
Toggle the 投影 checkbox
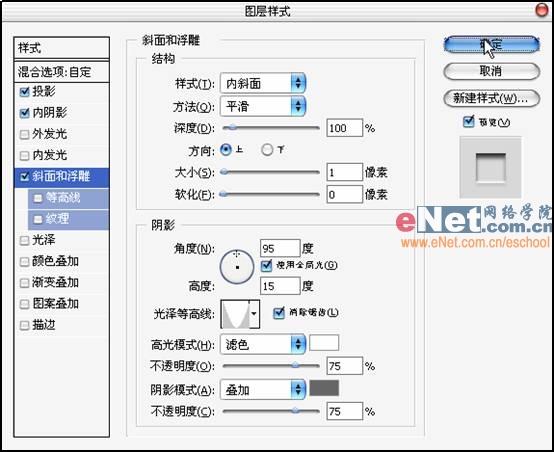tap(24, 92)
